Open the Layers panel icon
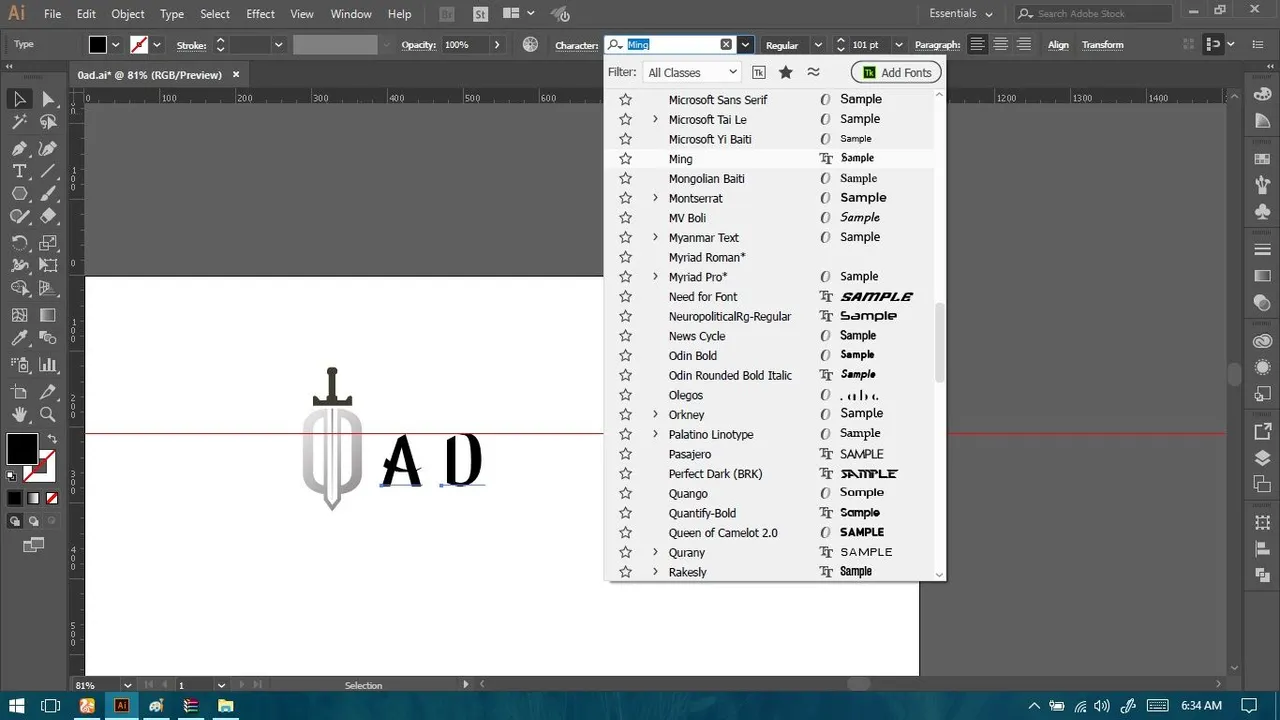Screen dimensions: 1280x720 tap(1262, 459)
